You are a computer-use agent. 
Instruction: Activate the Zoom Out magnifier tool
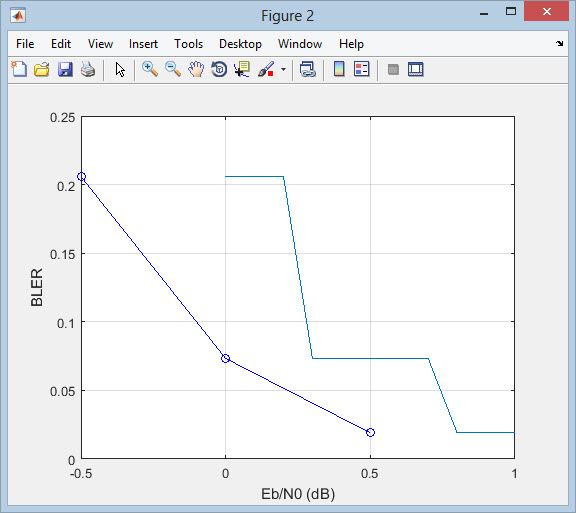[x=173, y=69]
